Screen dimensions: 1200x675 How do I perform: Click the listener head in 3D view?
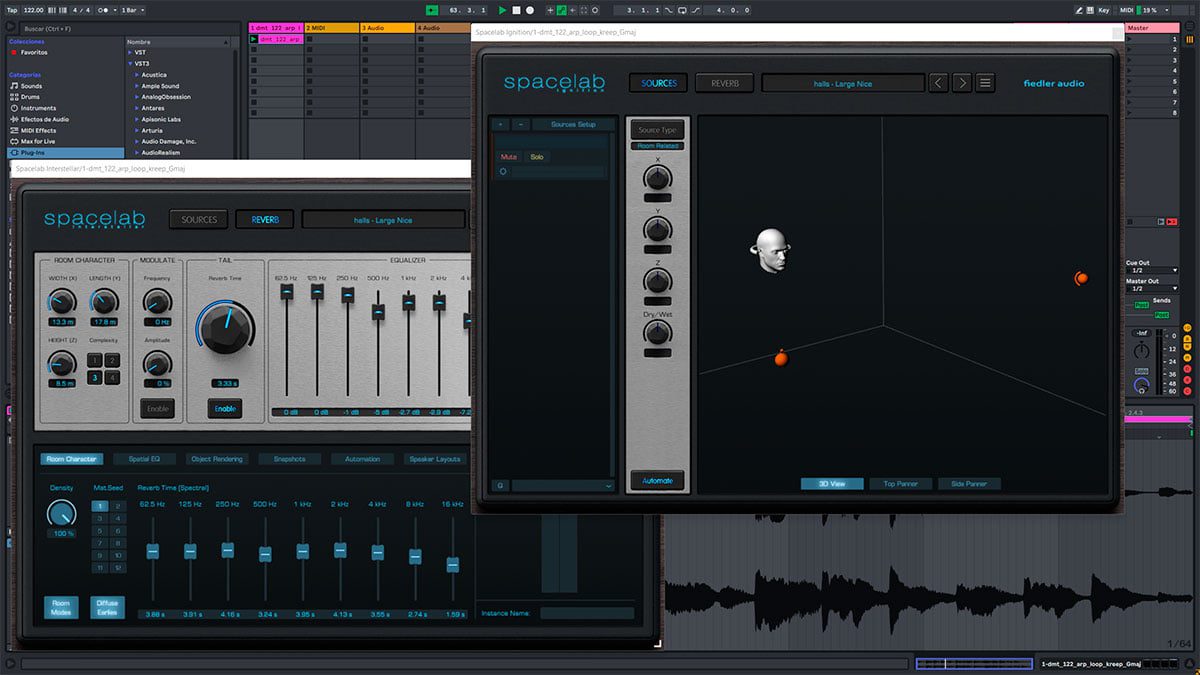point(769,250)
